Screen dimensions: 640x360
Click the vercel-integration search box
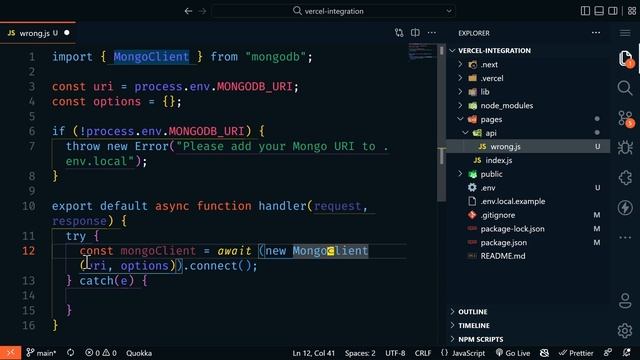tap(333, 11)
